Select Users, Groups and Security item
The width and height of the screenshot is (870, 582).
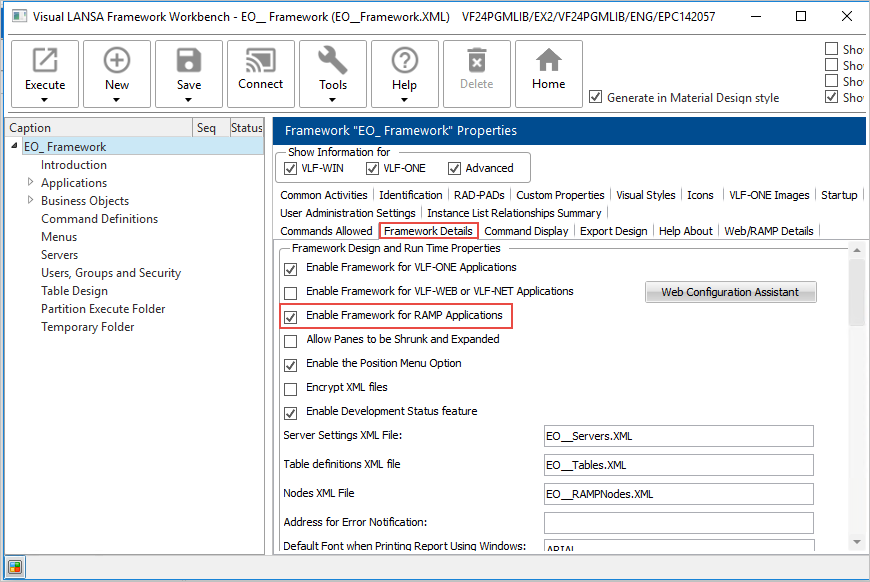point(111,273)
